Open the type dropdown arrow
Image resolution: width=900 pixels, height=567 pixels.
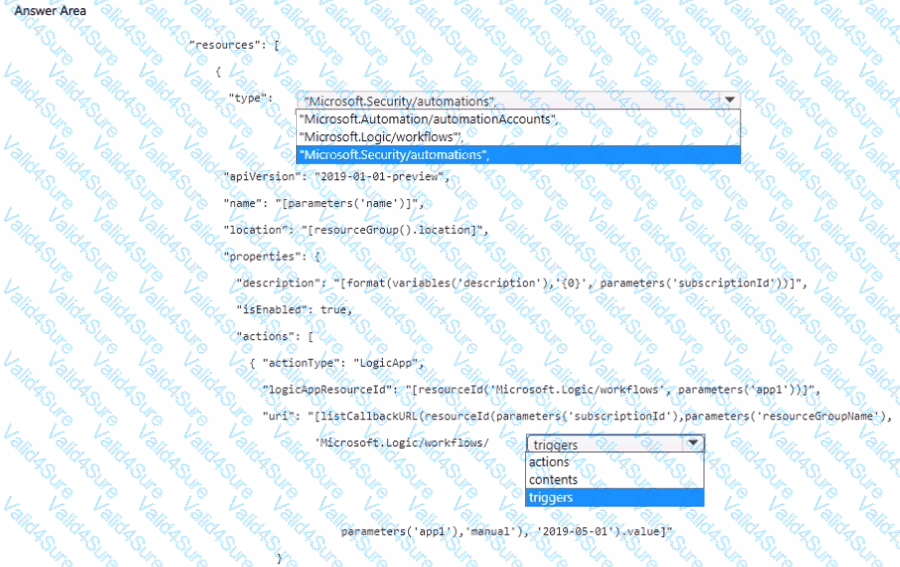point(729,100)
